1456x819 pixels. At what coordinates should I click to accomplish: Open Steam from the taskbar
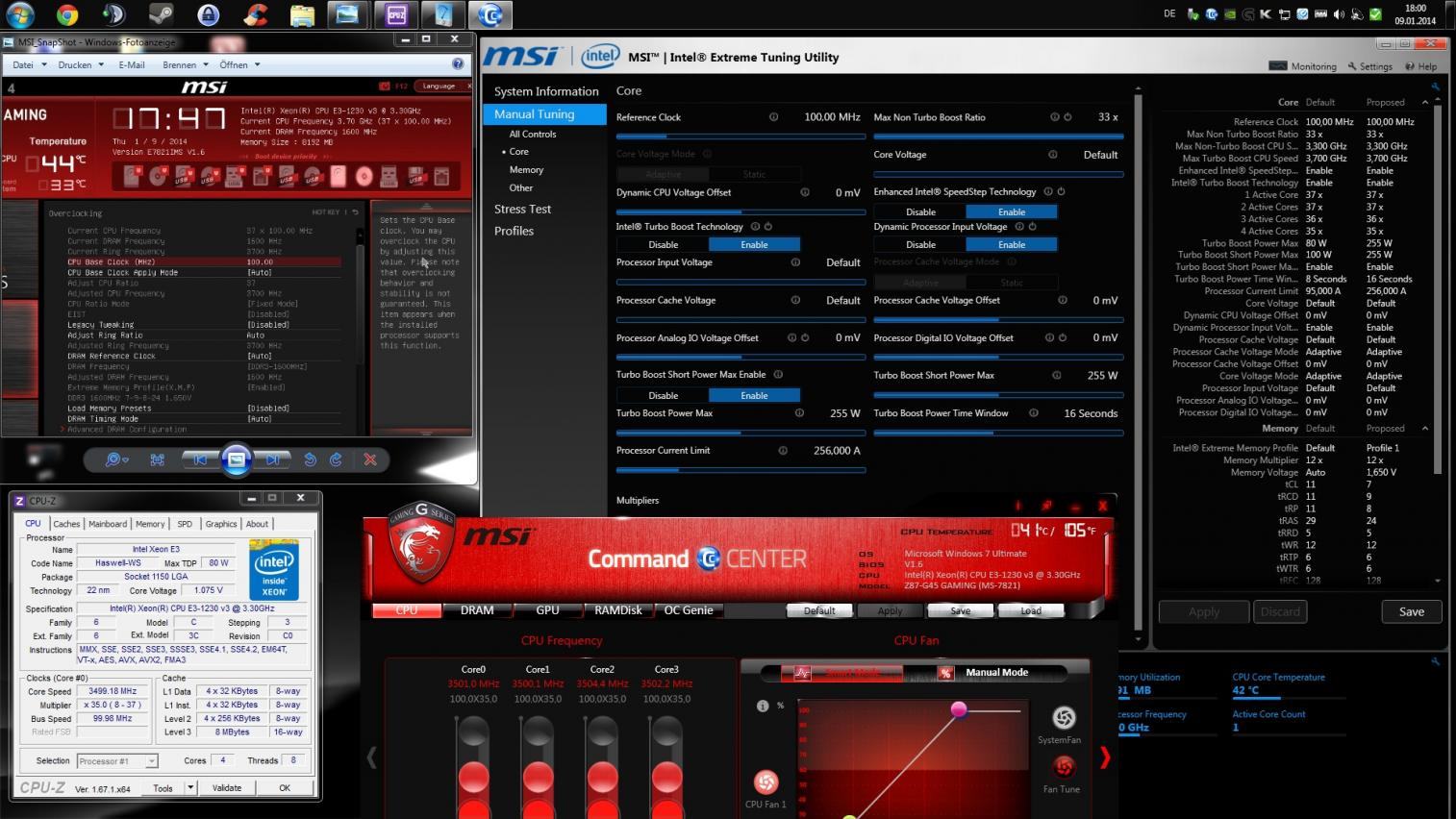[x=161, y=14]
